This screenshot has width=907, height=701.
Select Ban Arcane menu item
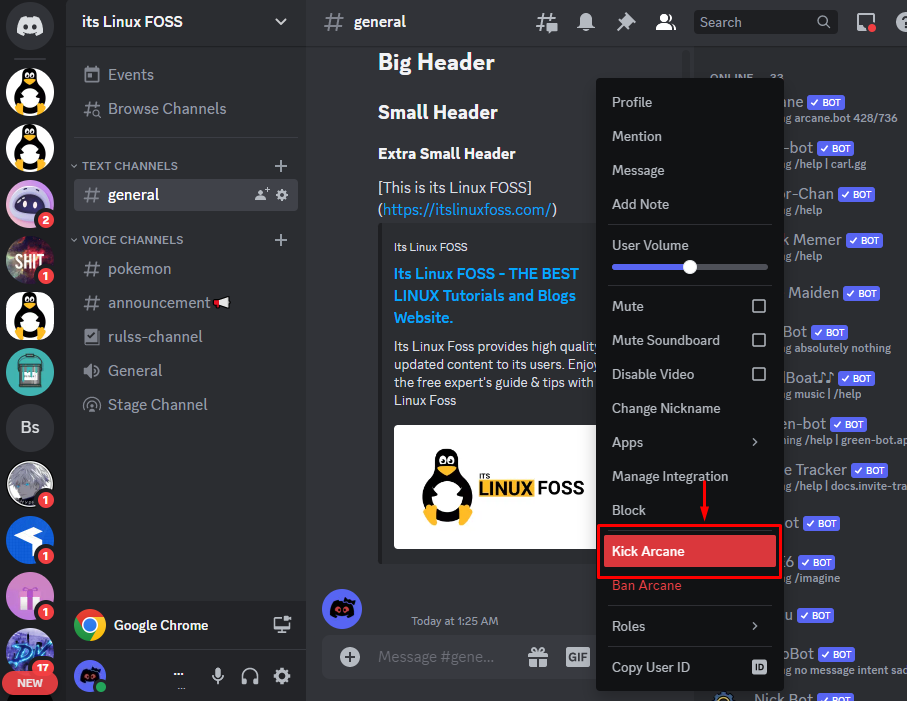pos(688,585)
